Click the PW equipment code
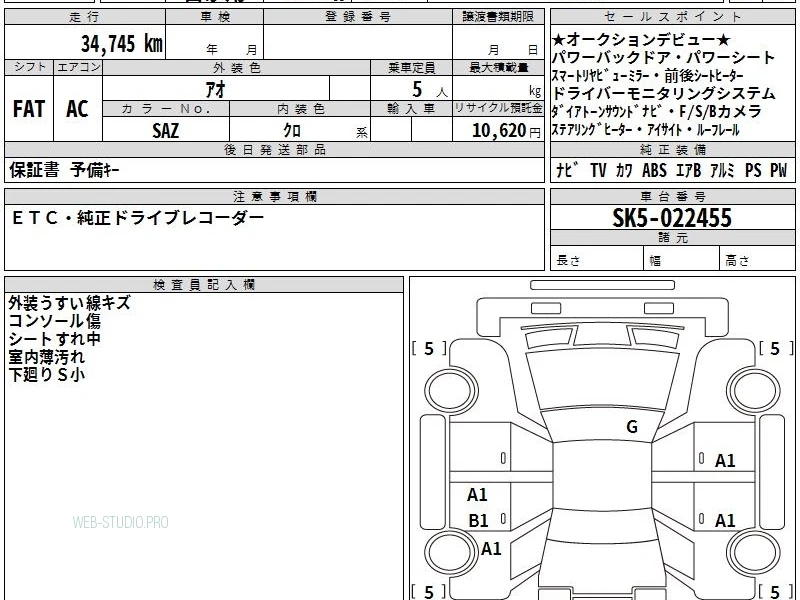 [779, 170]
